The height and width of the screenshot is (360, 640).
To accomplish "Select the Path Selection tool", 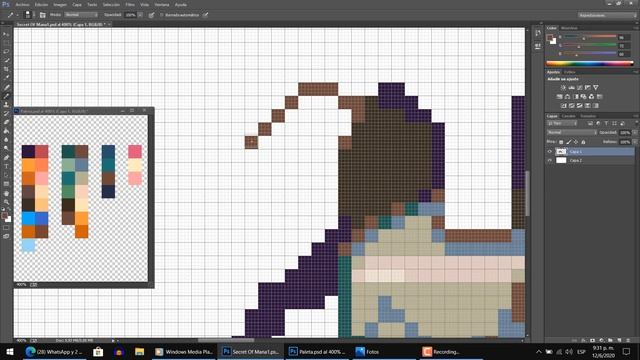I will 6,176.
